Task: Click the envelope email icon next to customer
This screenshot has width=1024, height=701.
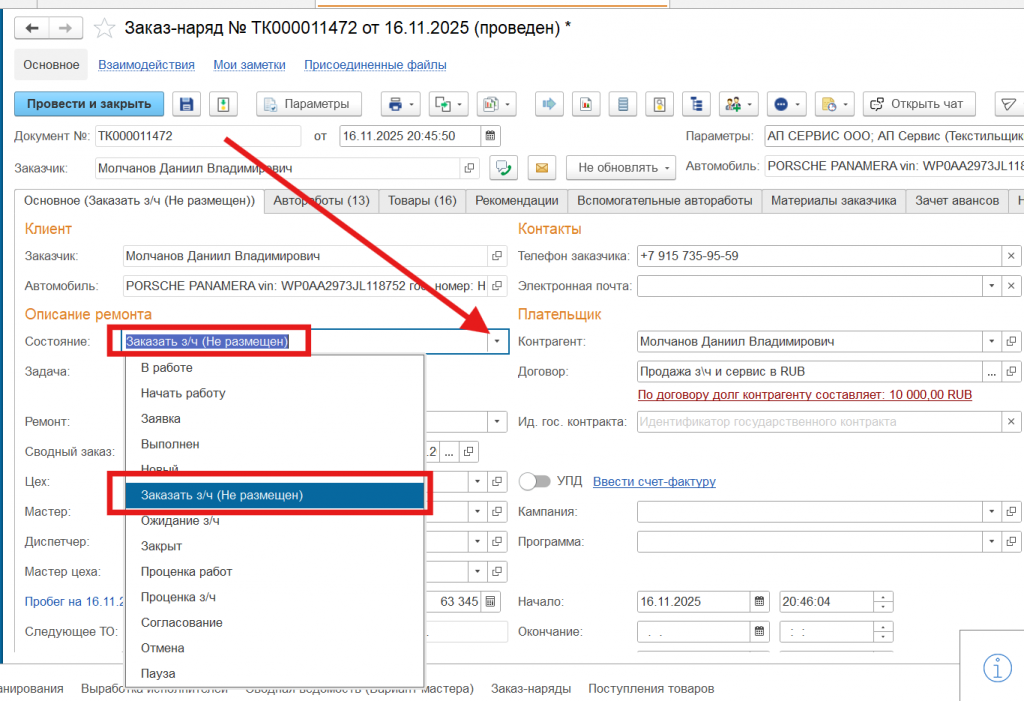Action: pyautogui.click(x=541, y=168)
